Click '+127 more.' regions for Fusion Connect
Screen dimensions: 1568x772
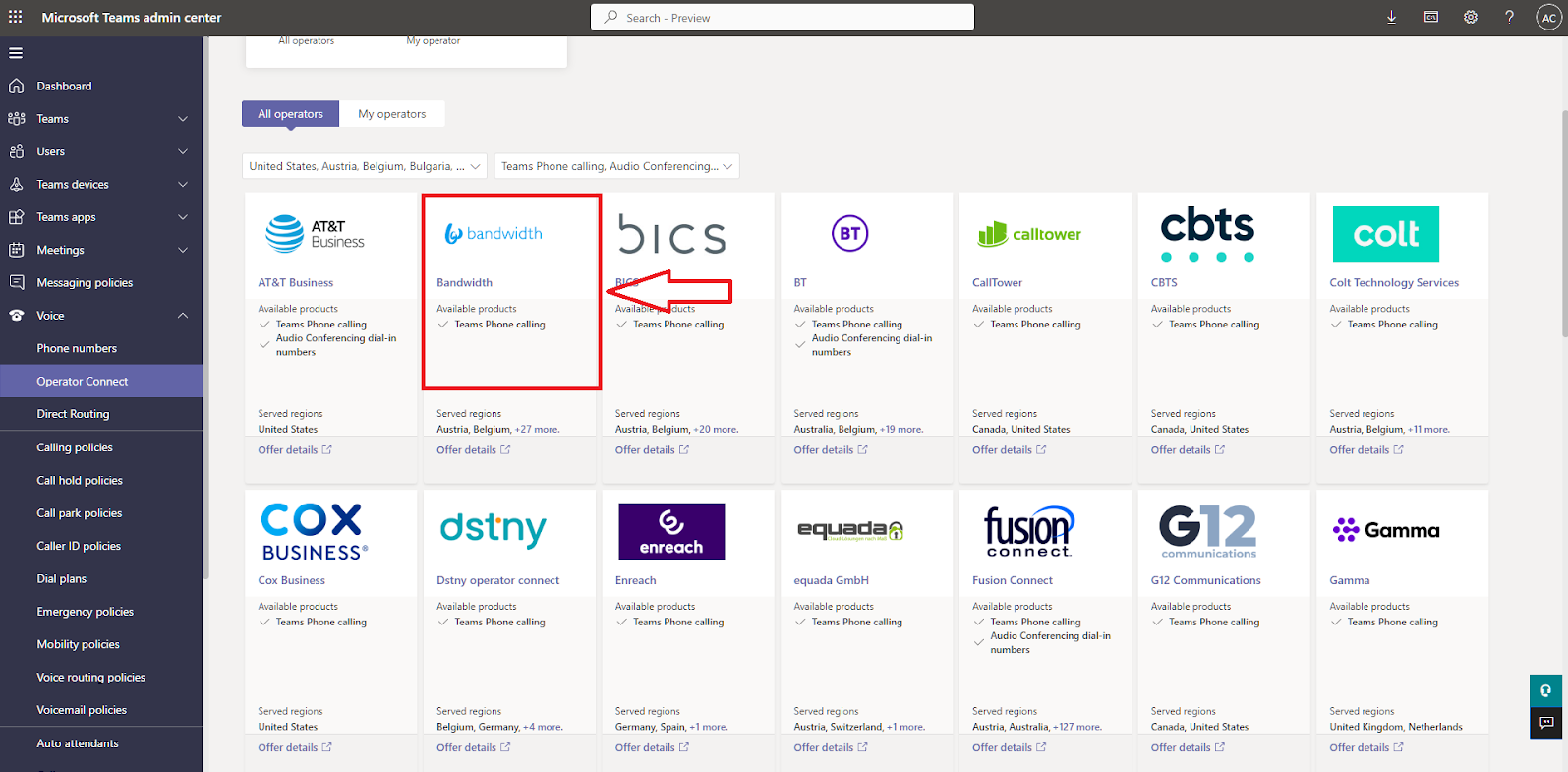pos(1077,728)
